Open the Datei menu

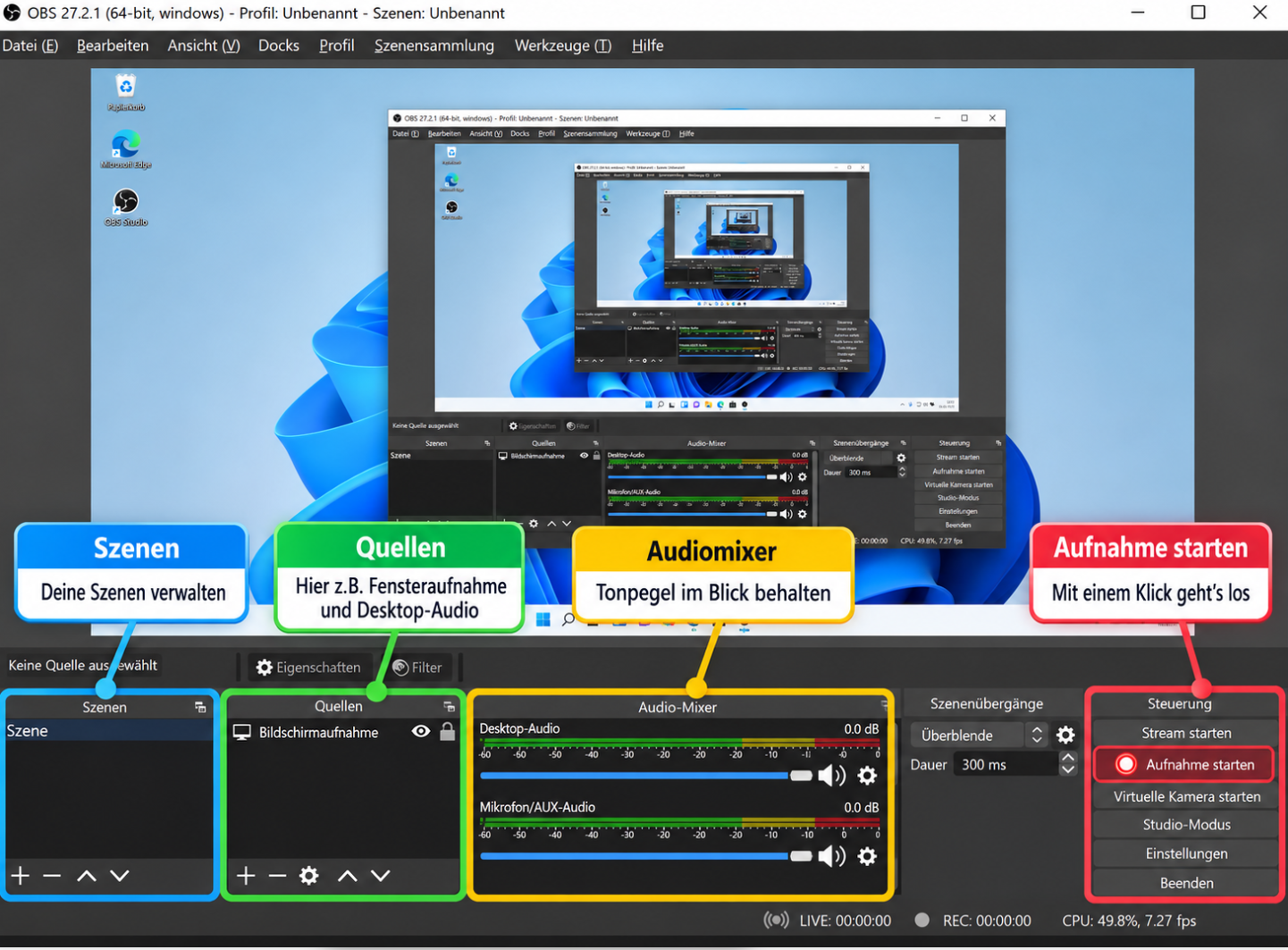[x=30, y=46]
